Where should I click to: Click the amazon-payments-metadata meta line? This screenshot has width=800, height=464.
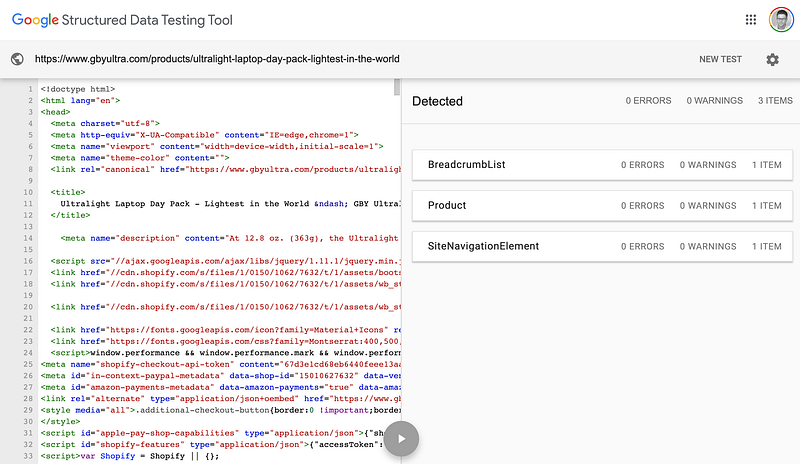pyautogui.click(x=221, y=387)
